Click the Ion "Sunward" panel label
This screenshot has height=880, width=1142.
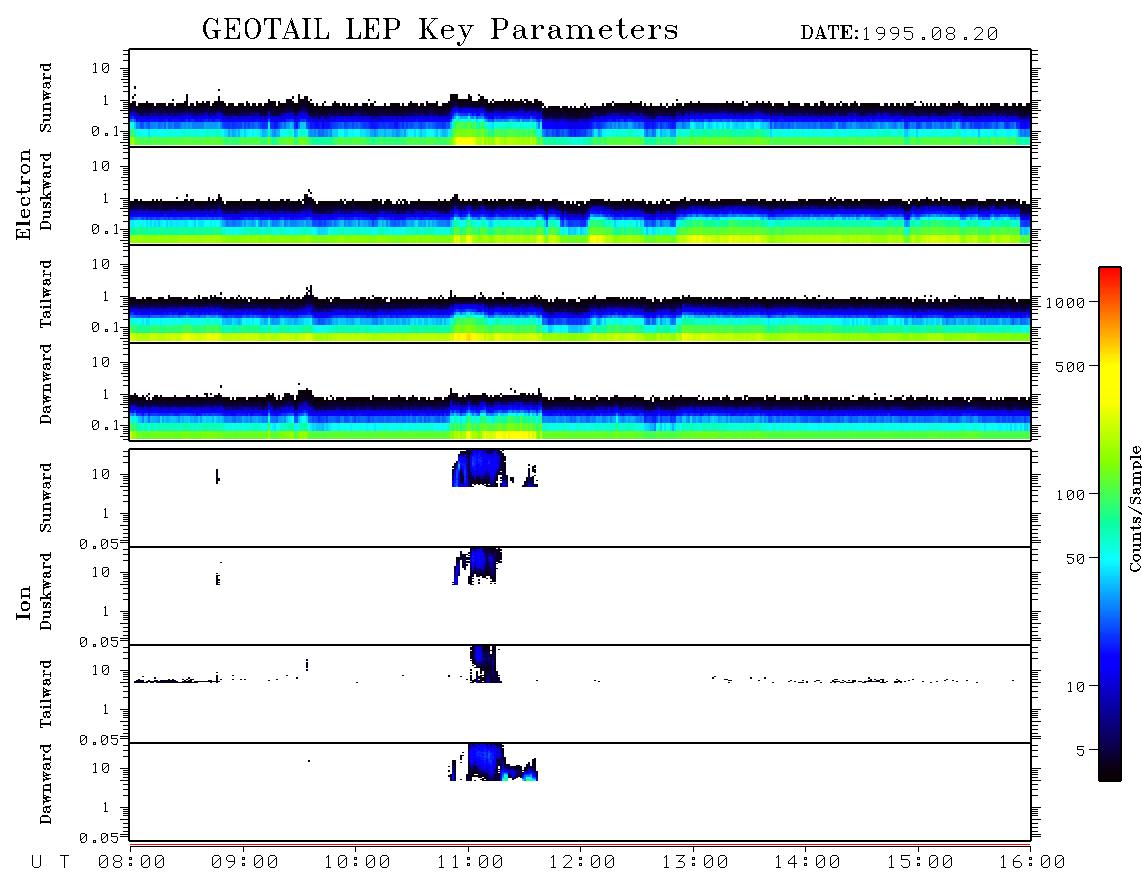click(x=46, y=497)
